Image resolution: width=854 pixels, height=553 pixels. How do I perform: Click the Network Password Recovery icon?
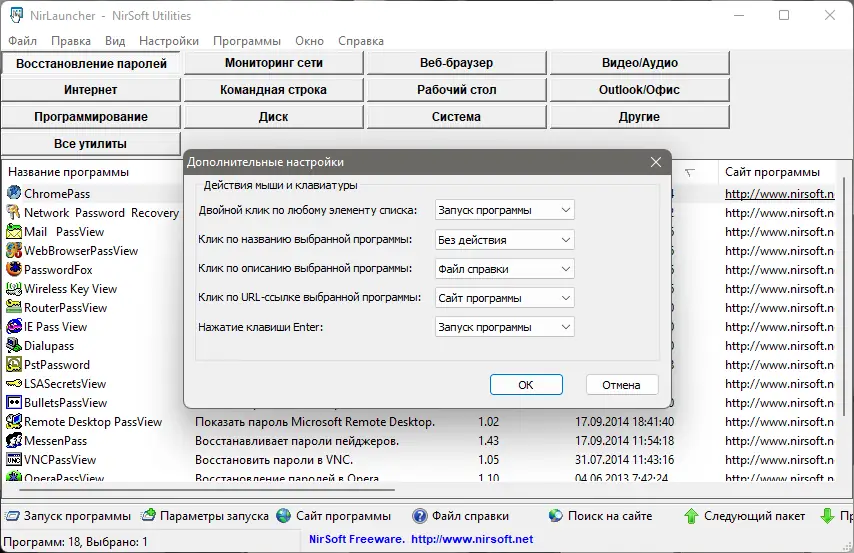[x=14, y=212]
